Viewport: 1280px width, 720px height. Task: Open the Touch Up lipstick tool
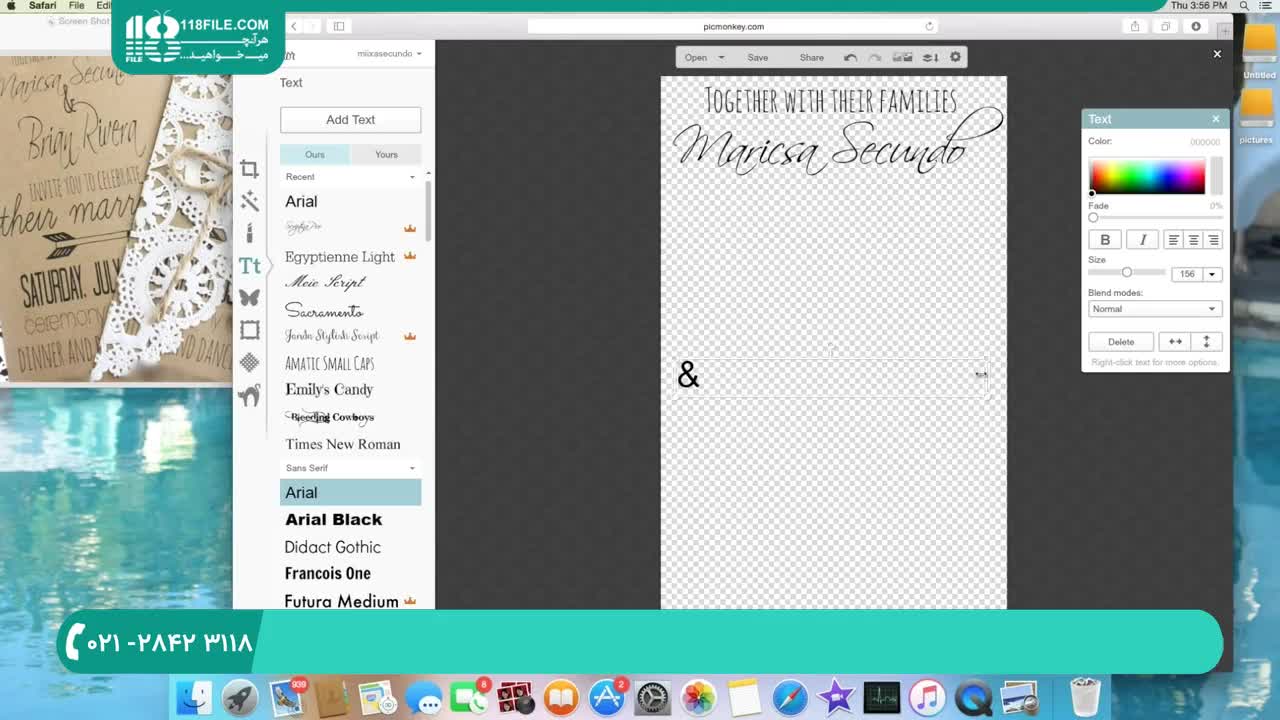(249, 233)
